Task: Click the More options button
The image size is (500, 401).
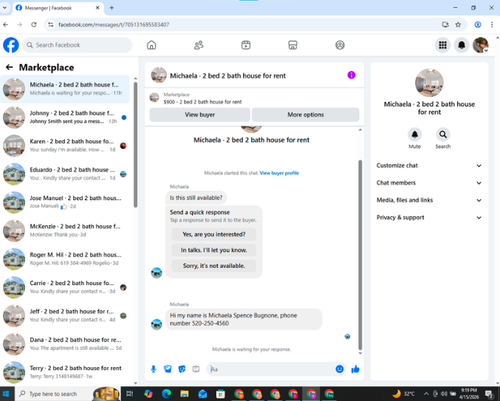Action: (x=306, y=115)
